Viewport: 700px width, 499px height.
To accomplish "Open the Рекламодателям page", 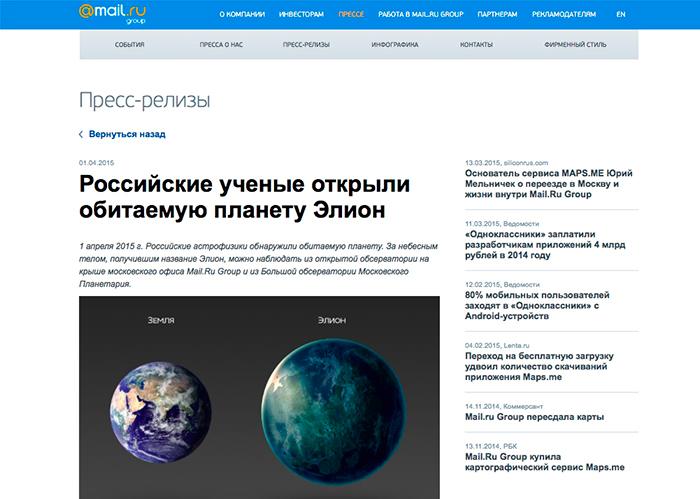I will [561, 15].
